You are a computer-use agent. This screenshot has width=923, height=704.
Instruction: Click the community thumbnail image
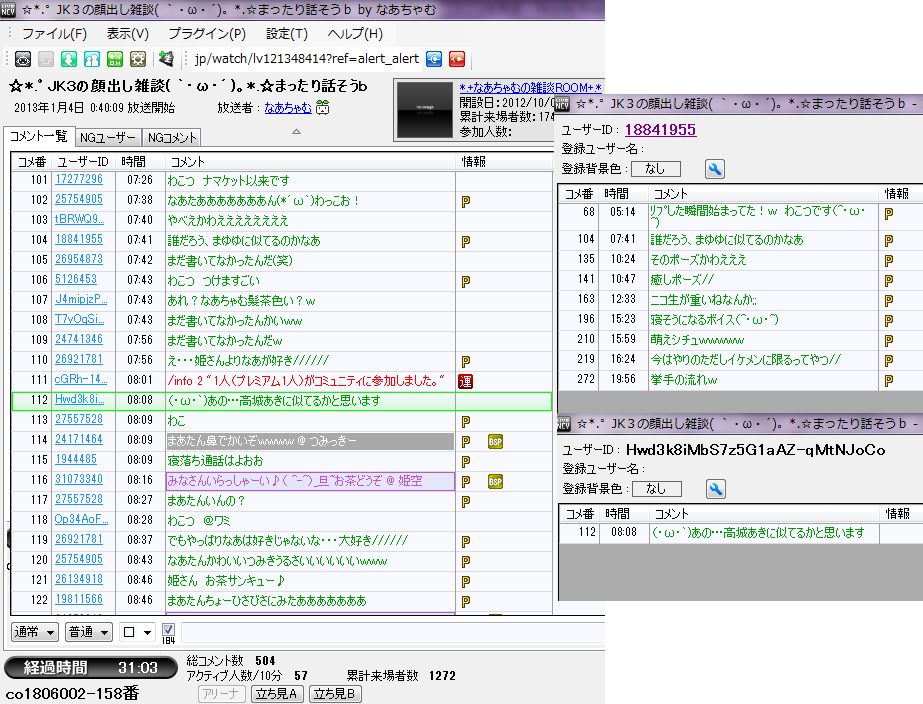[x=424, y=110]
